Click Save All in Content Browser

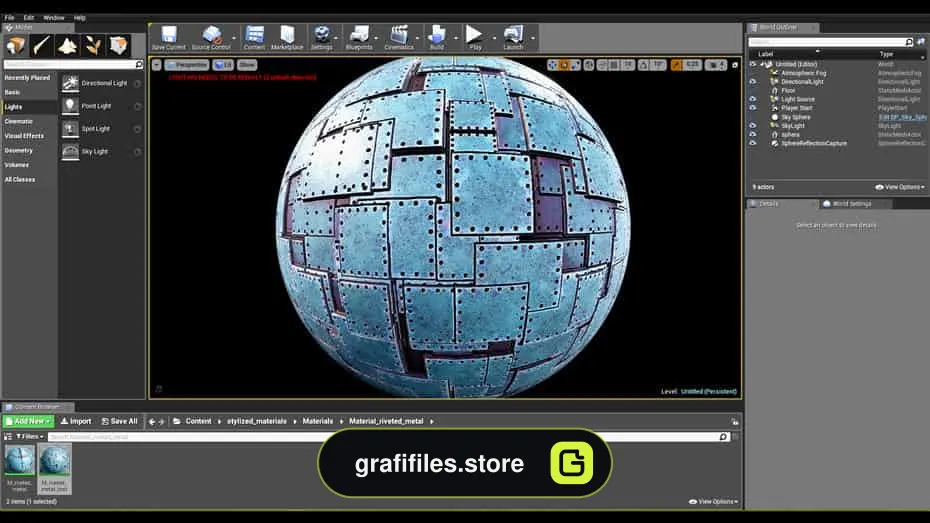click(119, 422)
